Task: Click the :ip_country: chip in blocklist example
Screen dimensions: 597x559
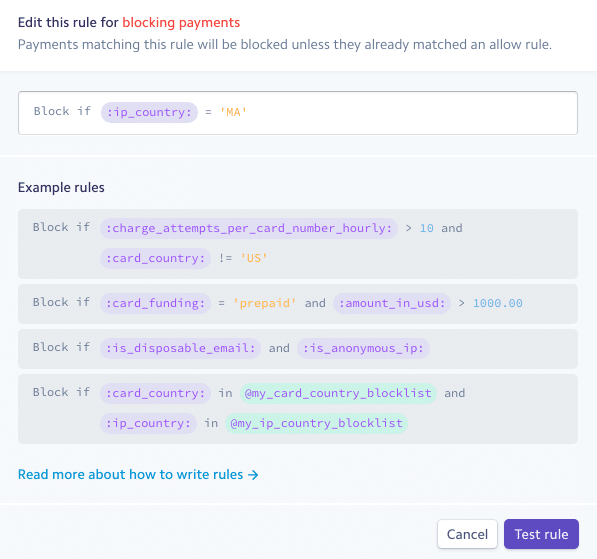Action: coord(148,423)
